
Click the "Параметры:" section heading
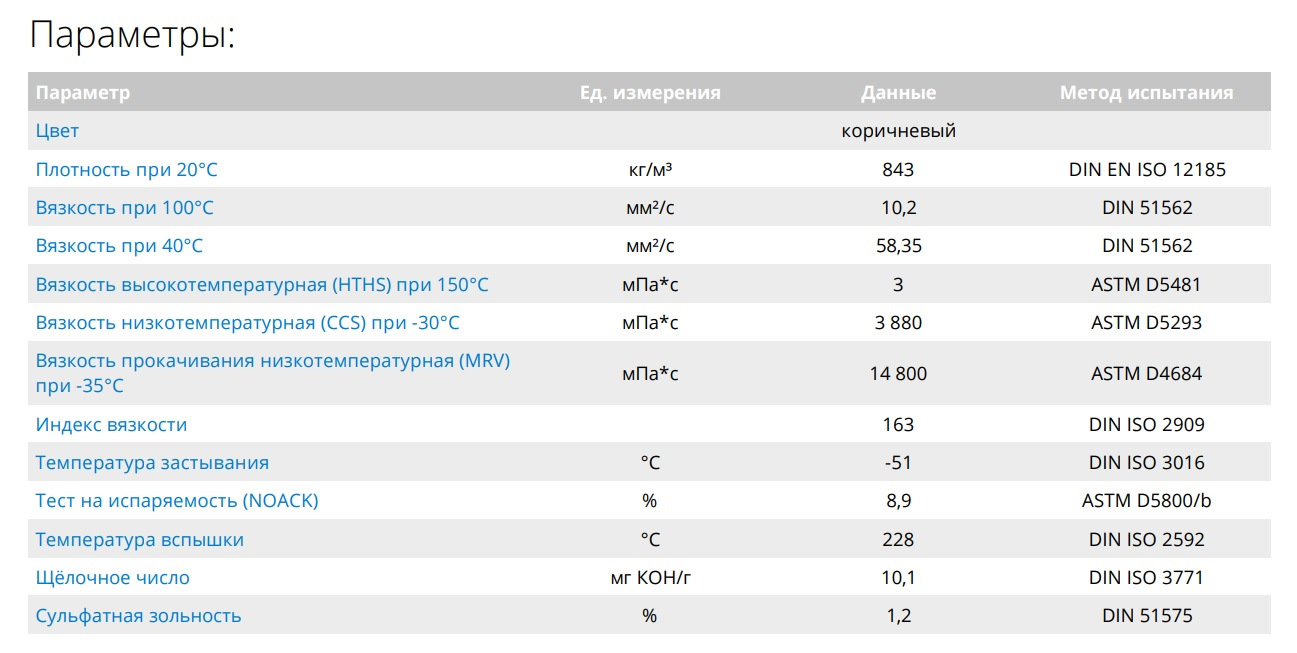pos(132,35)
